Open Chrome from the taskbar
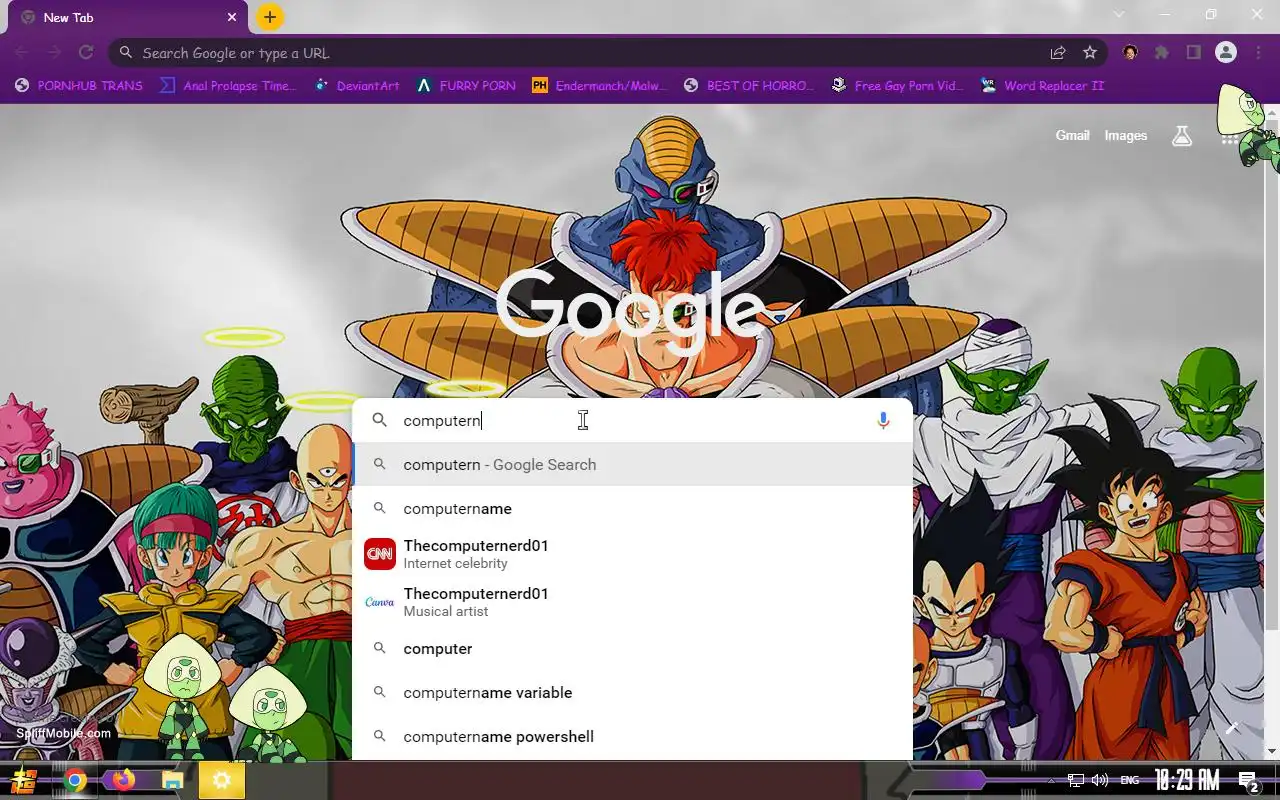Viewport: 1280px width, 800px height. click(75, 780)
